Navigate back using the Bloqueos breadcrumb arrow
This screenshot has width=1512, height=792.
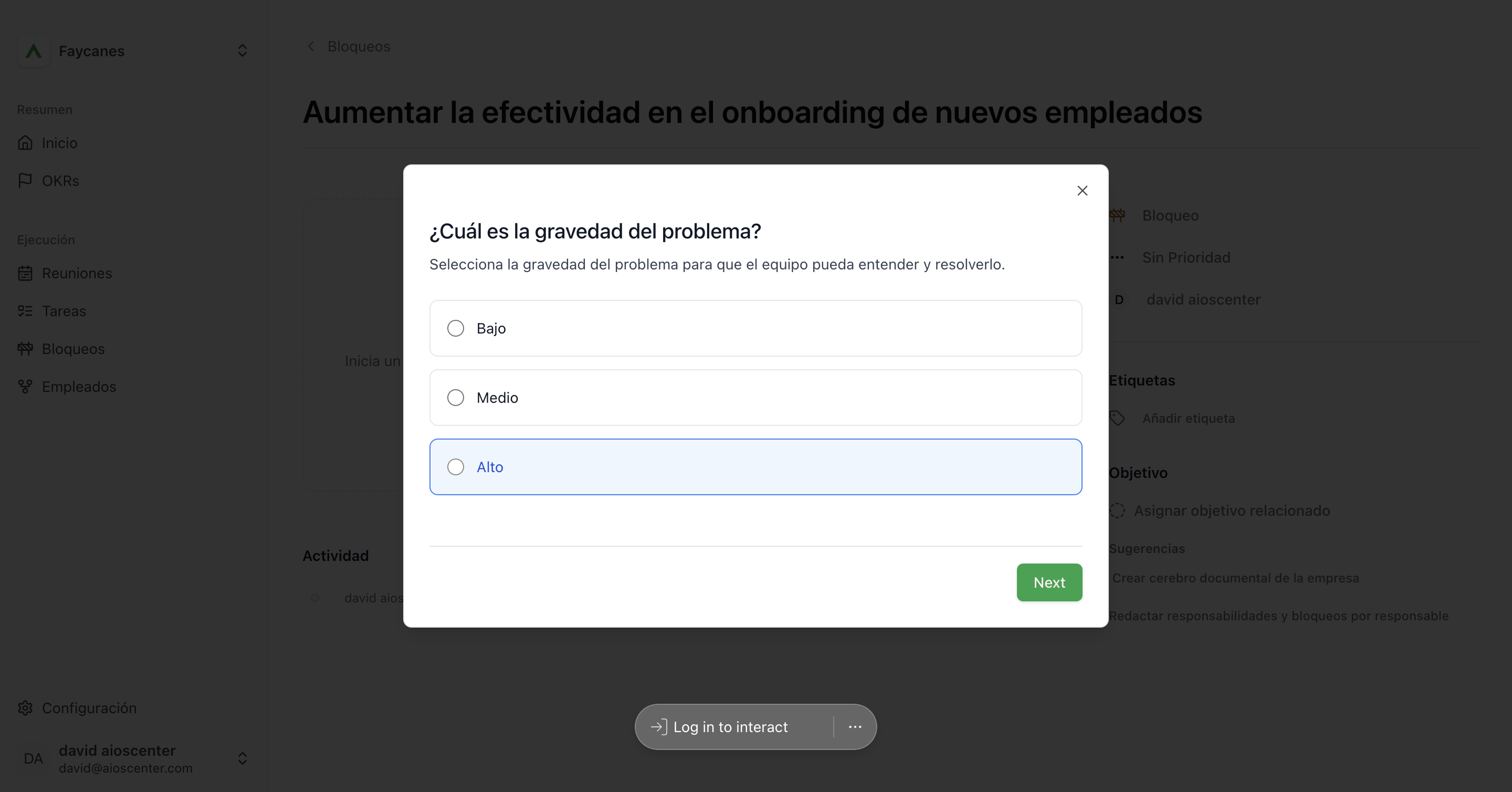pos(311,46)
